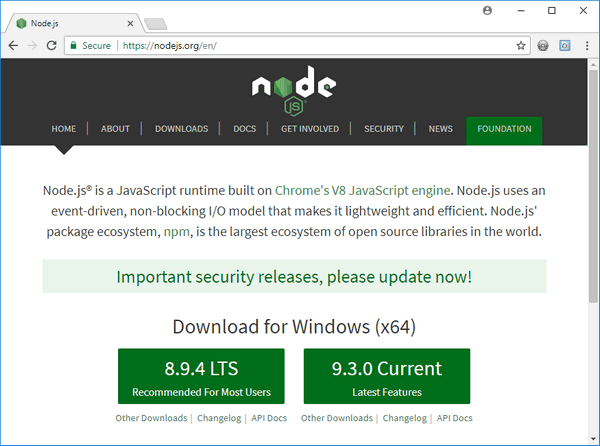Open the blue square extension icon
Screen dimensions: 600x446
point(565,46)
